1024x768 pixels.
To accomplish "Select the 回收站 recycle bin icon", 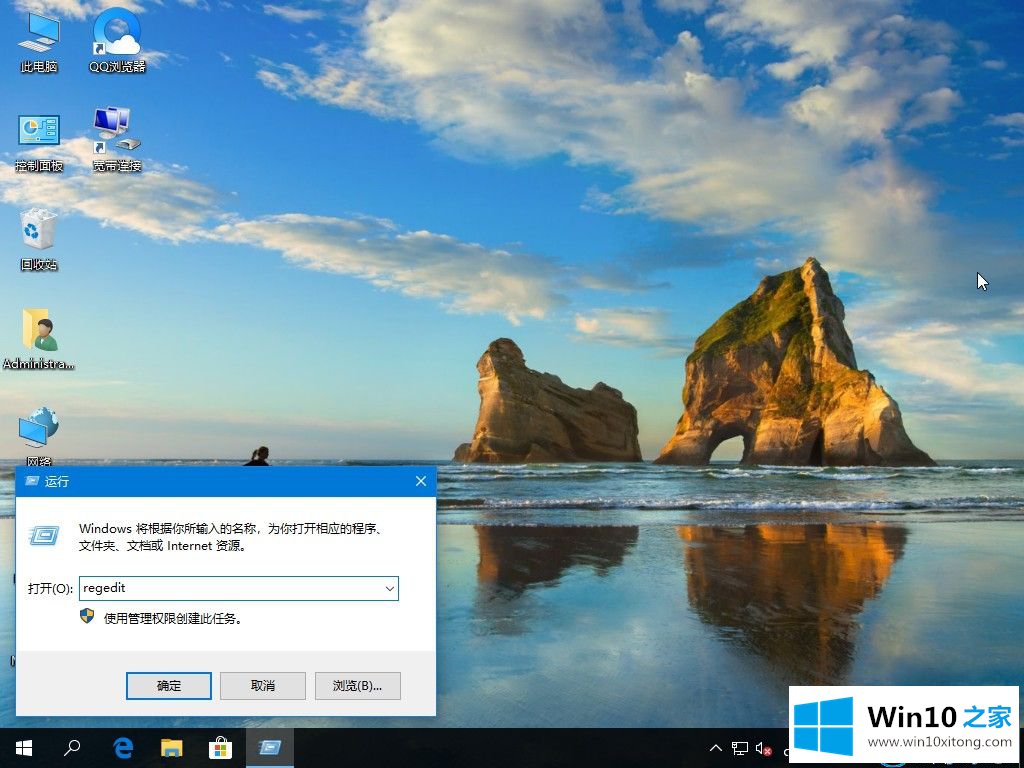I will 39,236.
